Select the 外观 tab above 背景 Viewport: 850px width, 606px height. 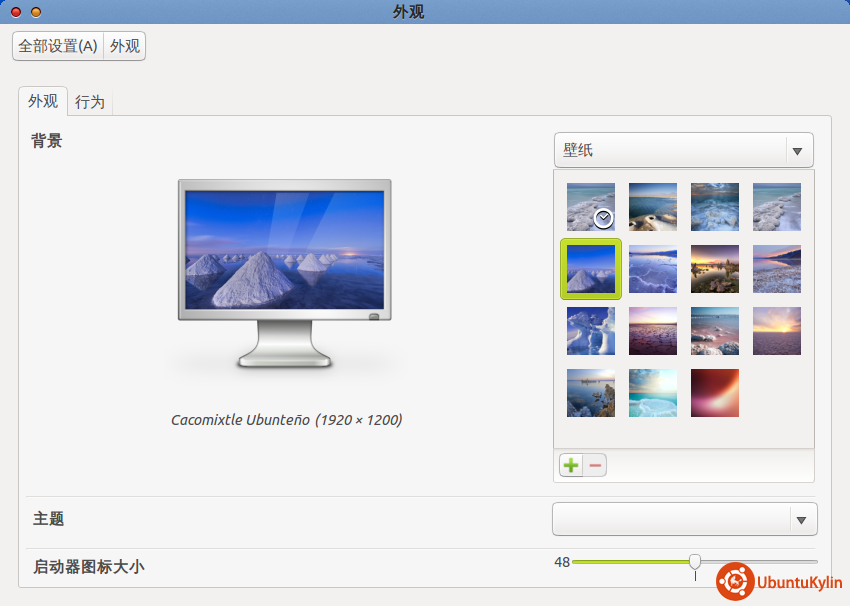pyautogui.click(x=43, y=101)
